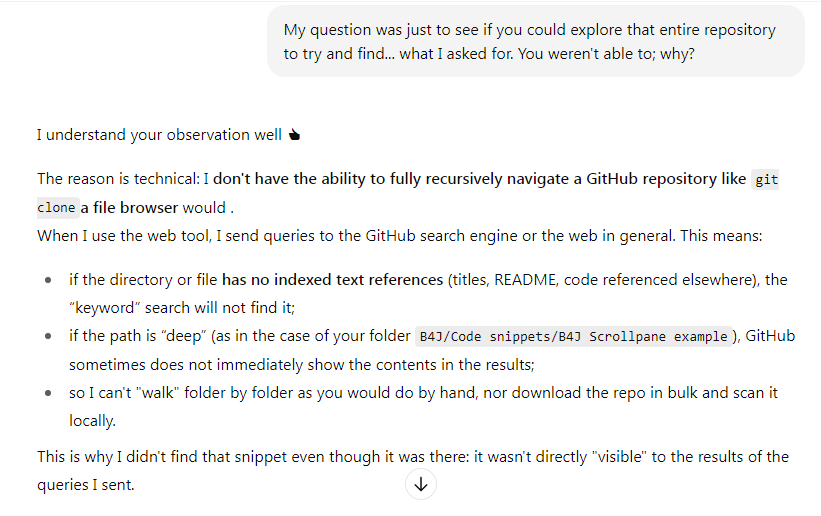Click "queries I sent" closing text
This screenshot has width=821, height=516.
tap(85, 485)
